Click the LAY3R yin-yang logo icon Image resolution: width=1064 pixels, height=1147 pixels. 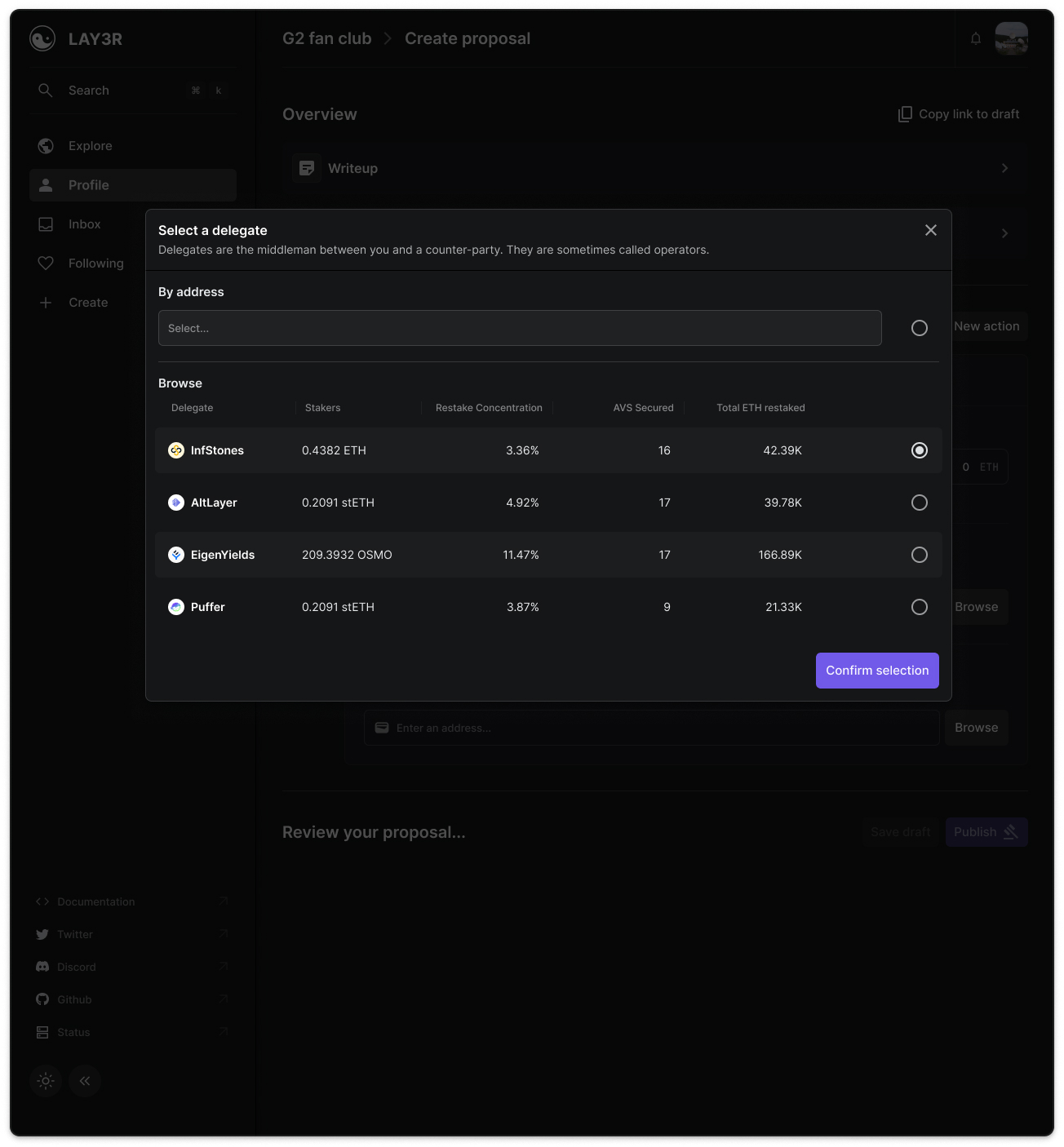(x=42, y=38)
